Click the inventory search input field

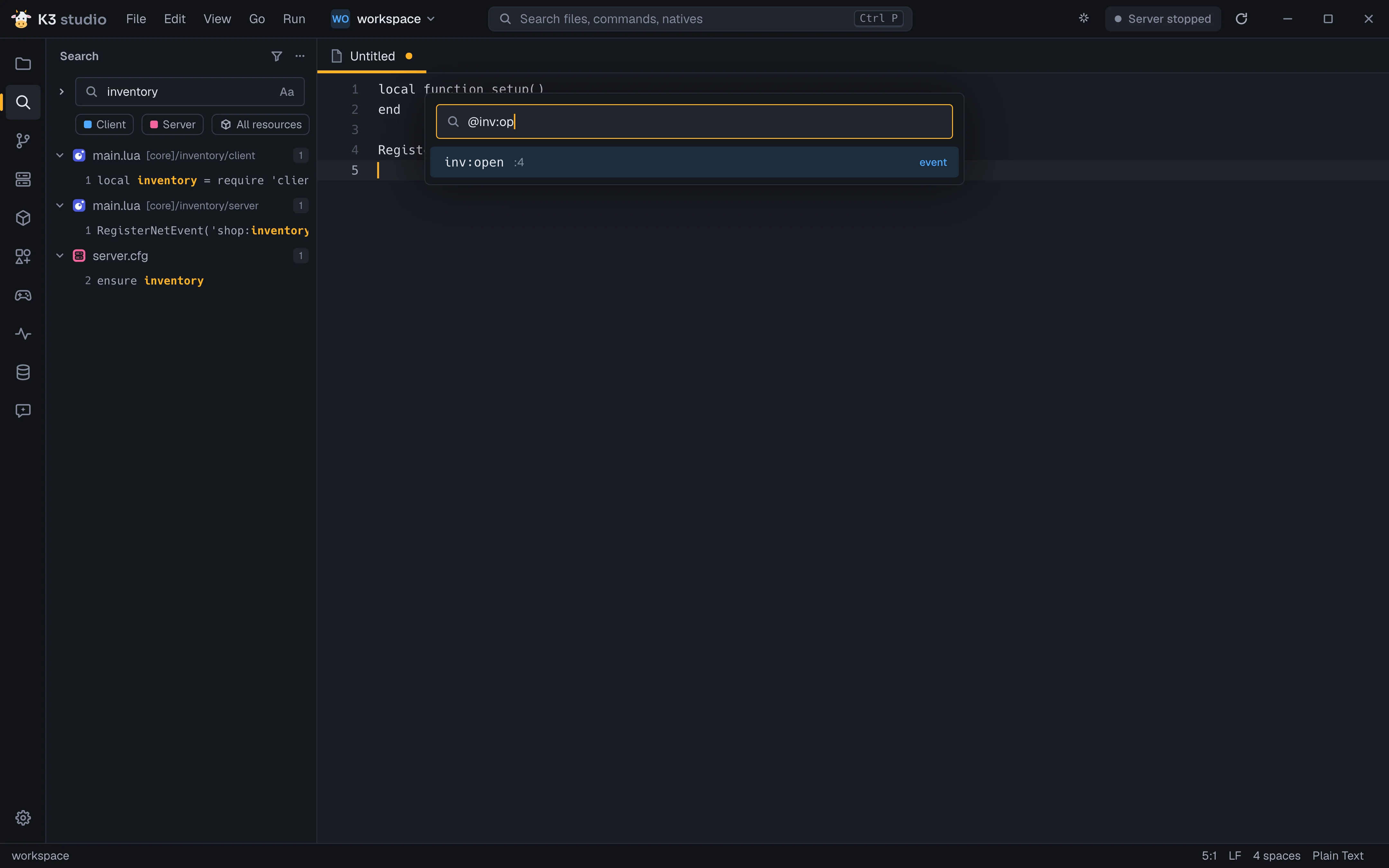pyautogui.click(x=189, y=92)
